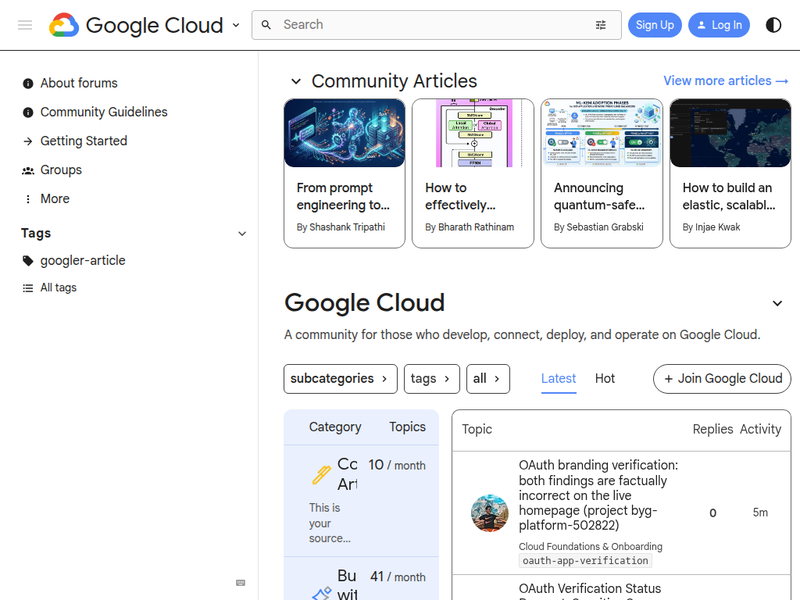Click the All tags list icon
The image size is (800, 600).
pyautogui.click(x=28, y=288)
